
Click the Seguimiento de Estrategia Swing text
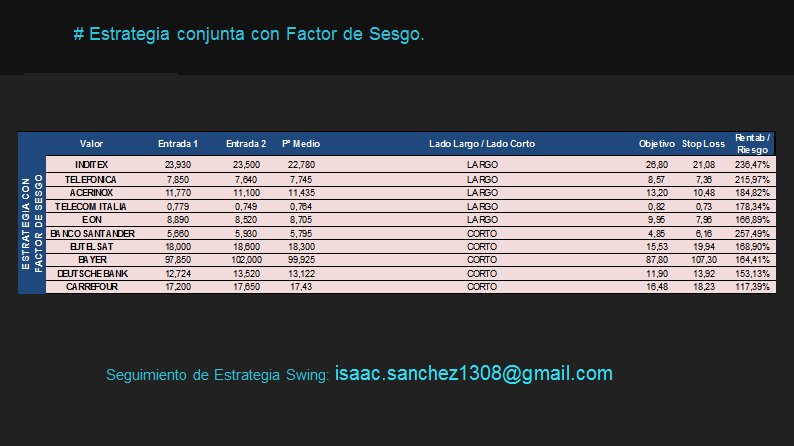217,376
